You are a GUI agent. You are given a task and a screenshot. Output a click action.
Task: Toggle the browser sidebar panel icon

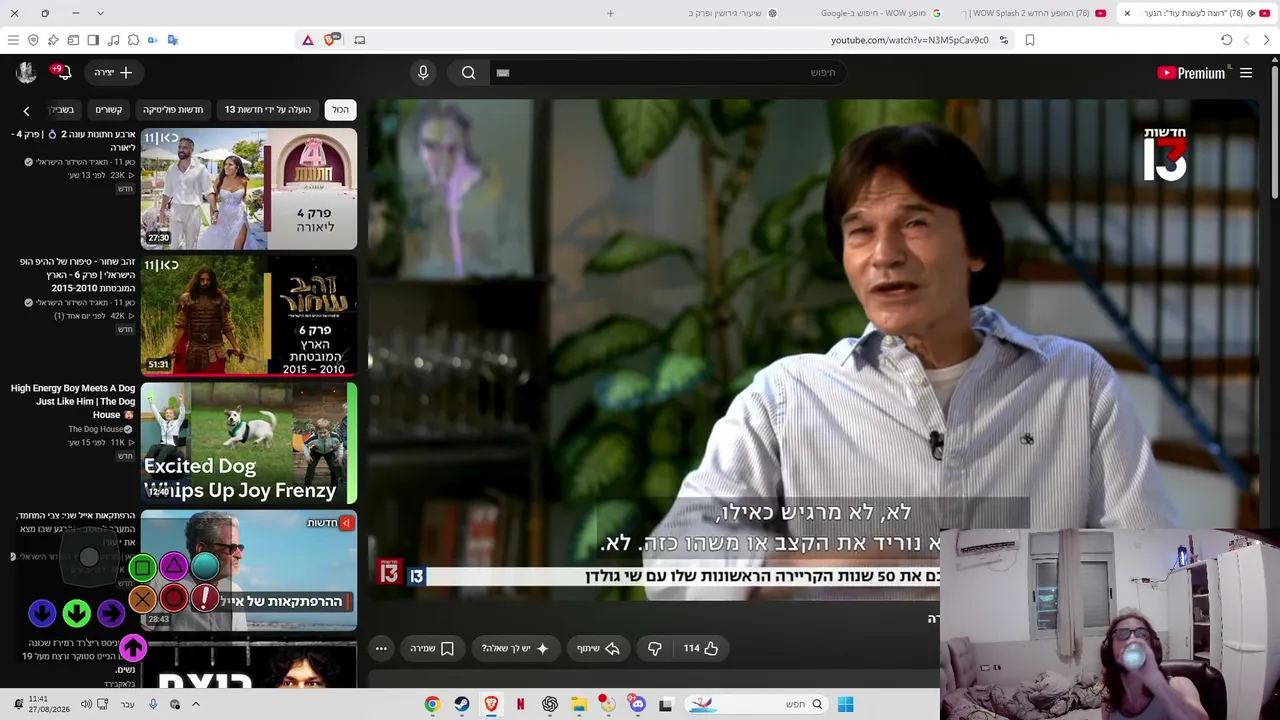point(93,40)
